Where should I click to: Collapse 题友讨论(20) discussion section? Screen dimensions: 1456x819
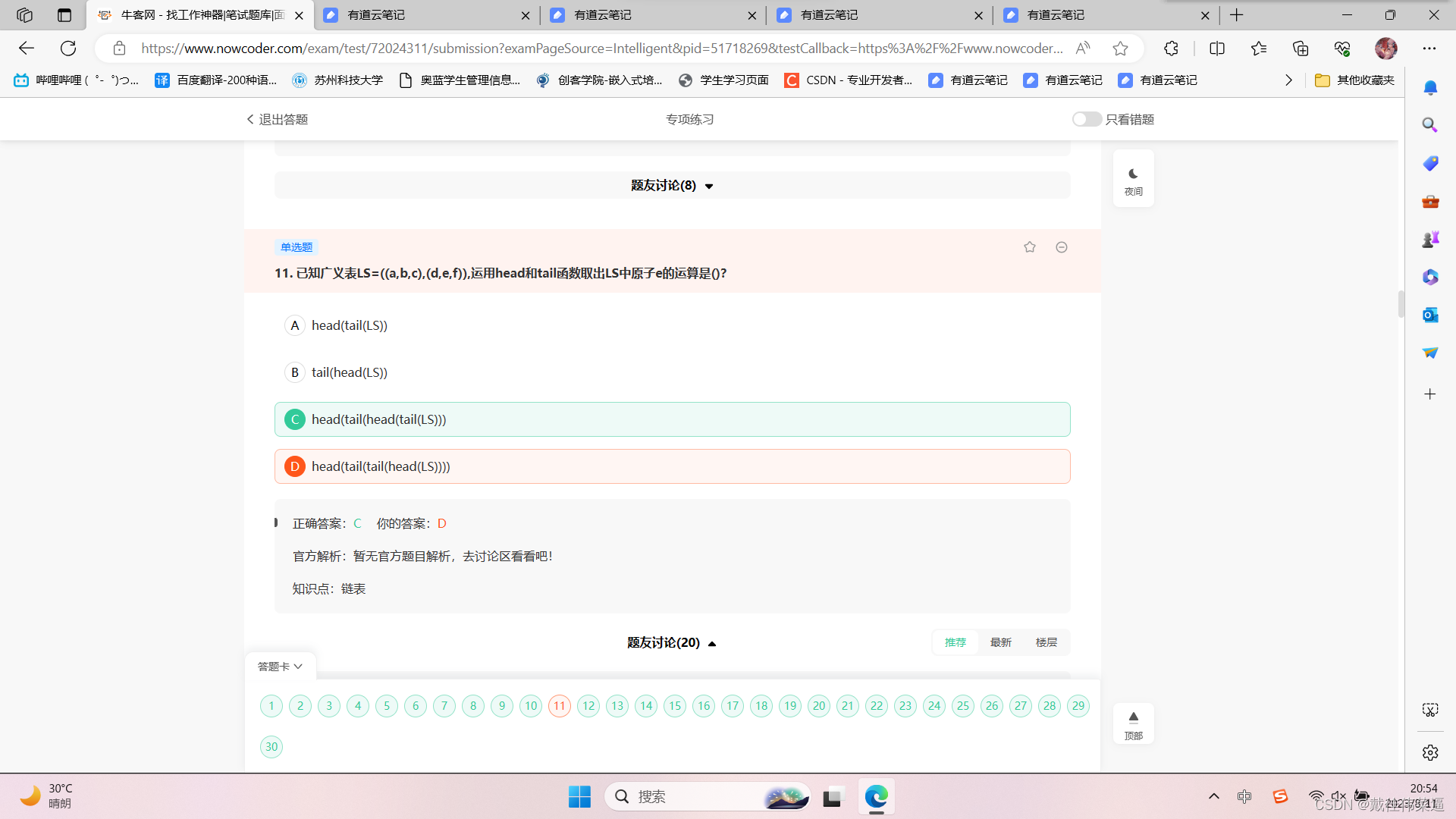672,643
